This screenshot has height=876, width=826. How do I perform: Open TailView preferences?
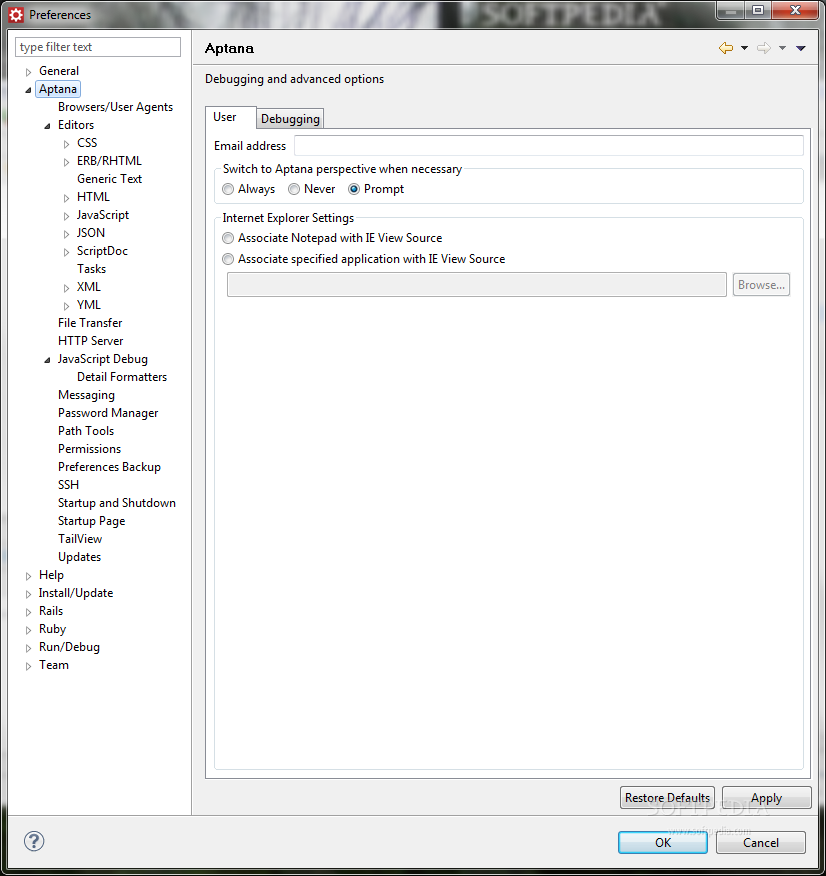80,539
